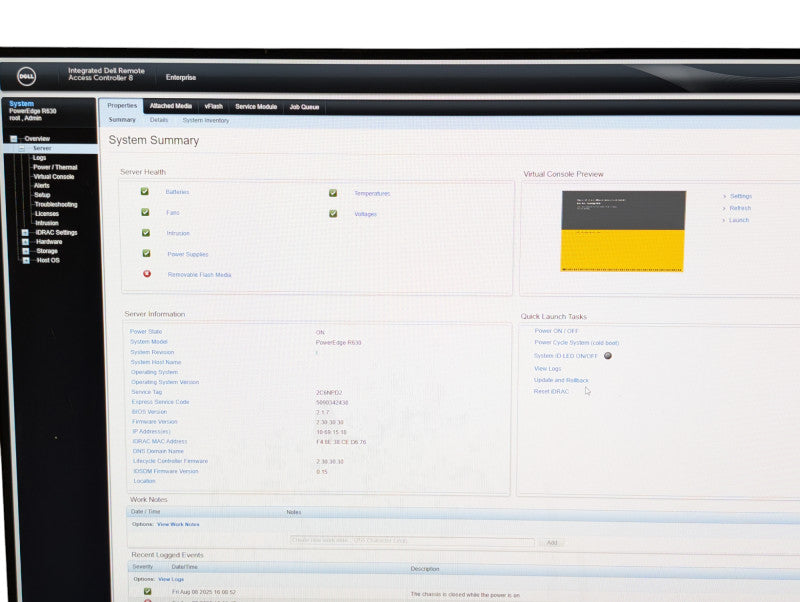800x602 pixels.
Task: Collapse the Overview tree node
Action: (14, 139)
